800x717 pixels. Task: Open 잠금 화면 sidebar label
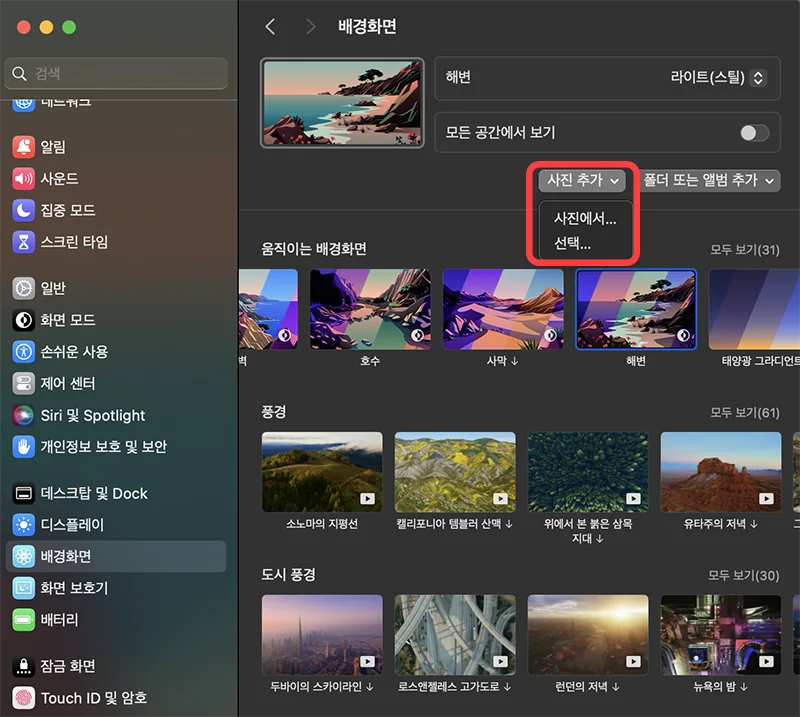tap(68, 666)
